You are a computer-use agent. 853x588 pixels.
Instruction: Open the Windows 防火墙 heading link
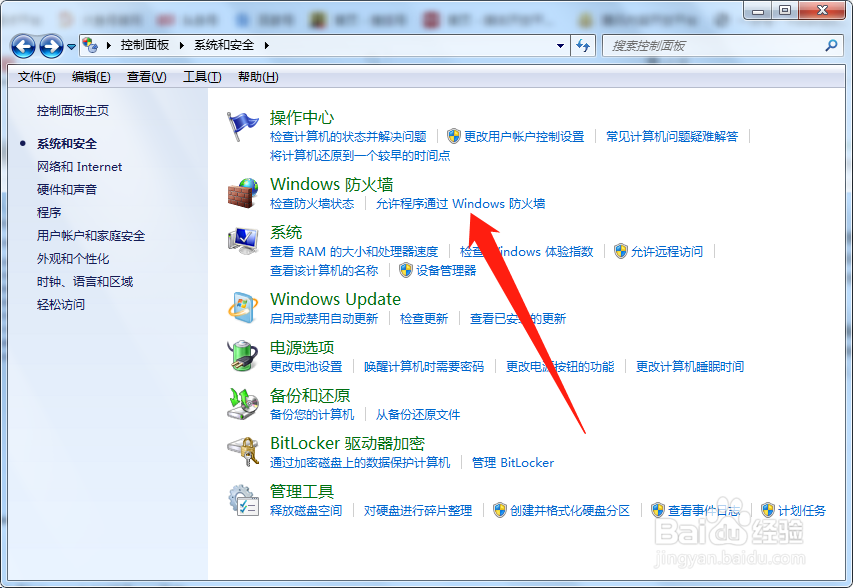tap(332, 184)
